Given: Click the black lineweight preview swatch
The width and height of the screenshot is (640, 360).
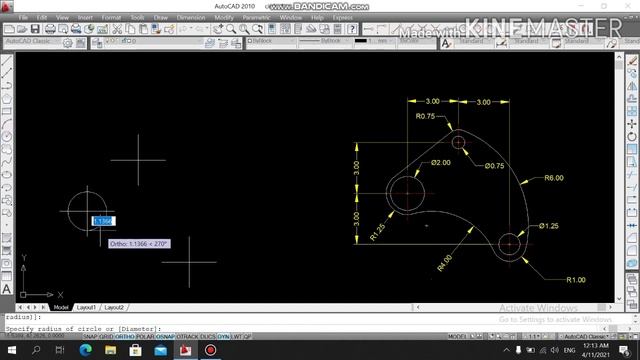Looking at the screenshot, I should [360, 41].
